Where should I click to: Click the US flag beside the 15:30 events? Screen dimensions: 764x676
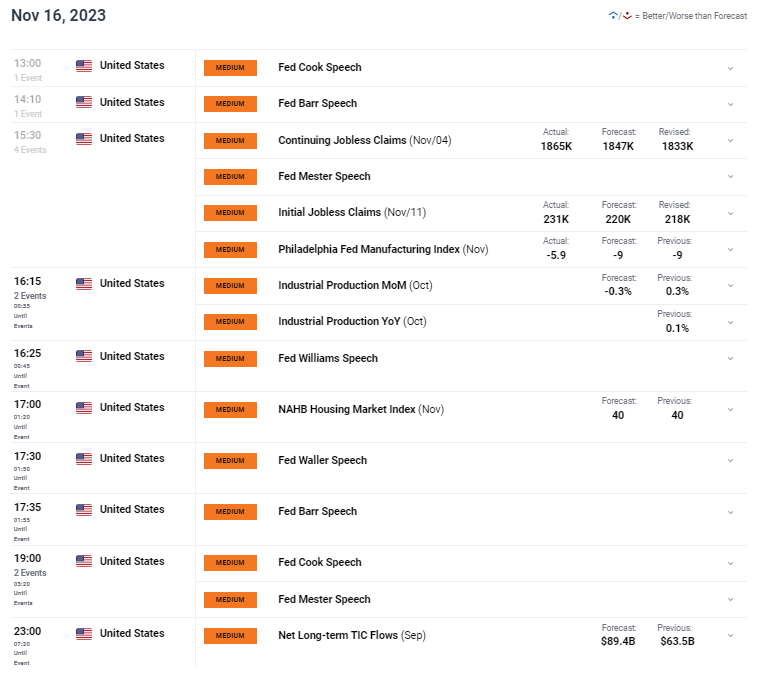click(84, 139)
